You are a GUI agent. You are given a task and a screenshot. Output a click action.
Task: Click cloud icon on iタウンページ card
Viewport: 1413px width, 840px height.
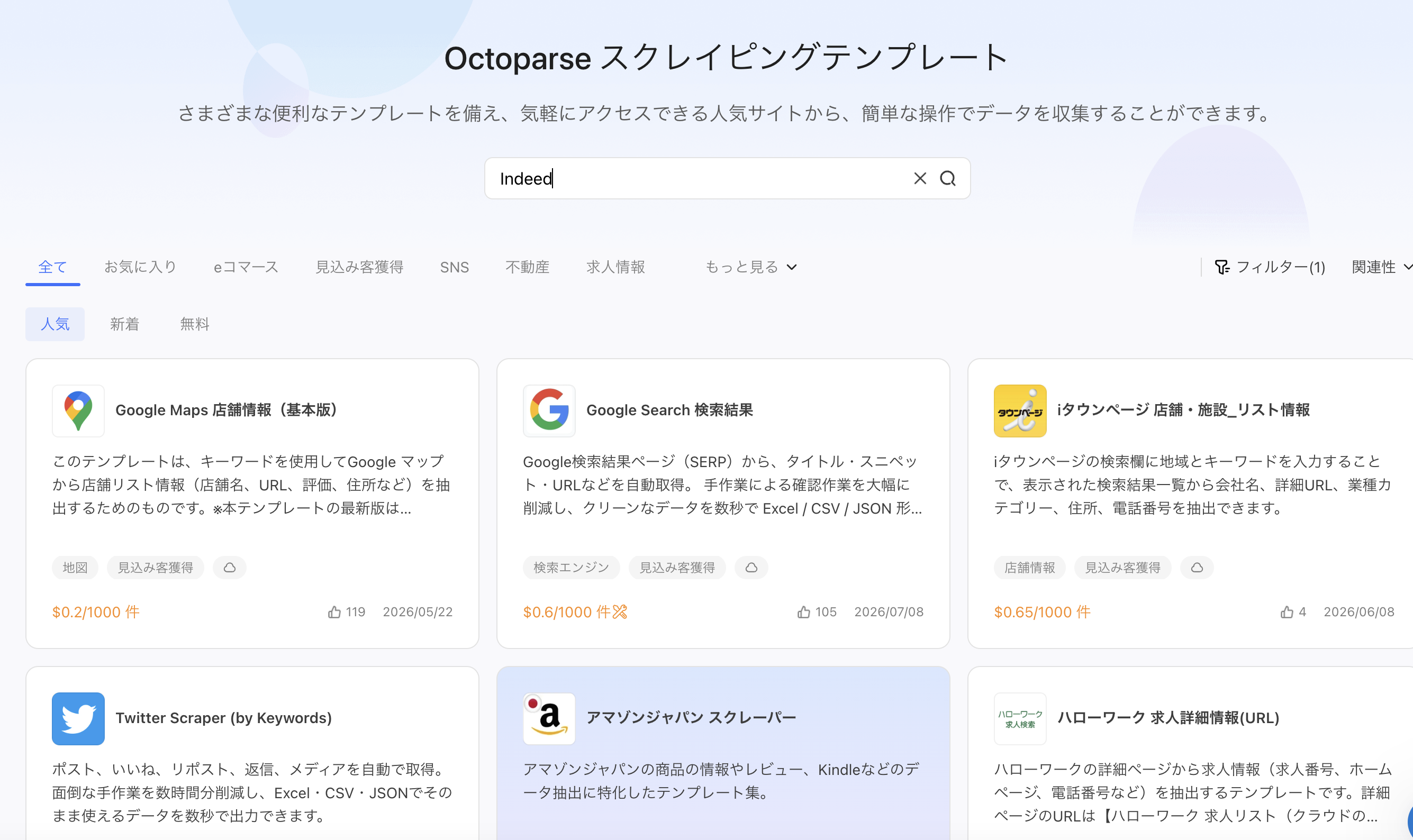[x=1197, y=567]
